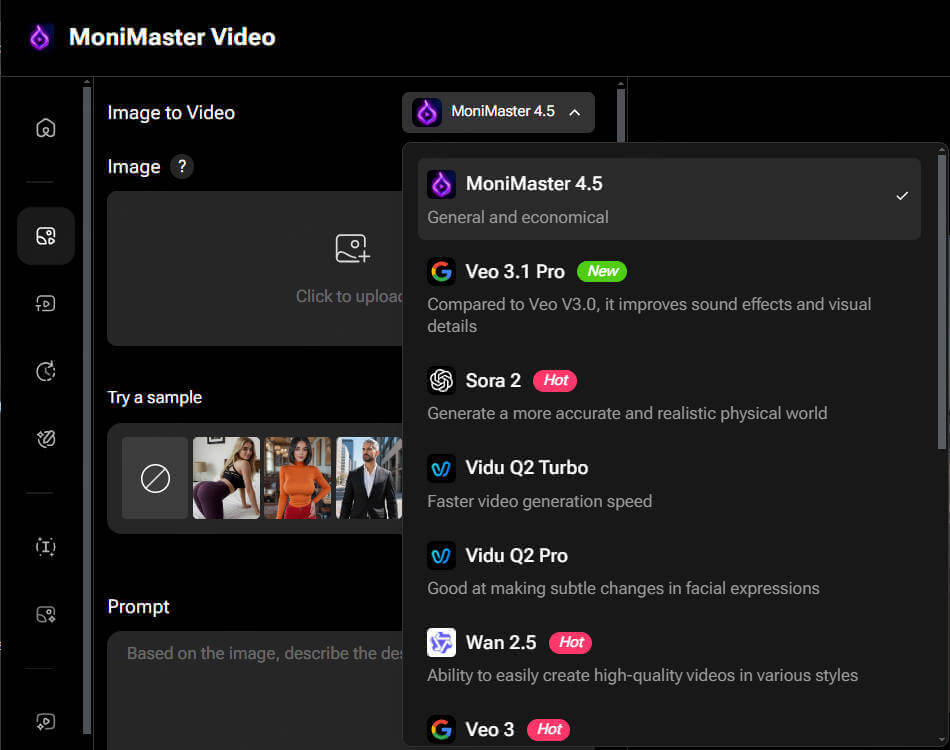Select the Image to Video tool in sidebar

(x=45, y=236)
